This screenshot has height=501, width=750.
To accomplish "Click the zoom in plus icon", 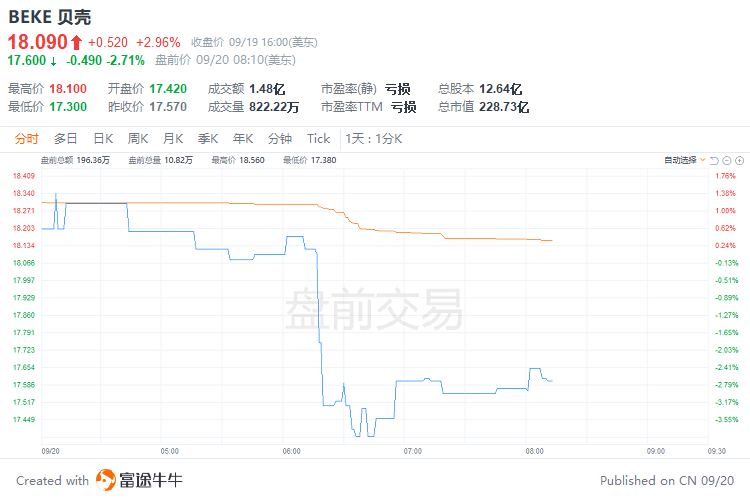I will tap(739, 160).
